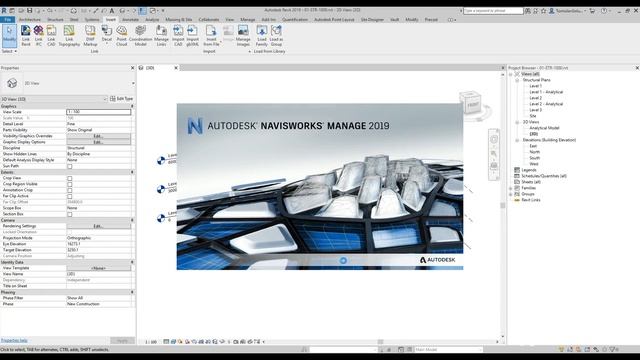Switch to the Manage ribbon tab
This screenshot has width=640, height=360.
[247, 20]
